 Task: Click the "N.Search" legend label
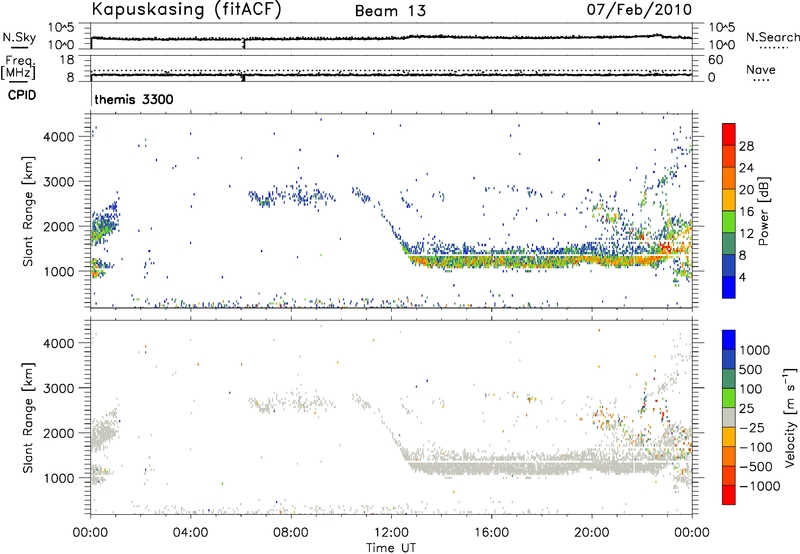(x=772, y=37)
